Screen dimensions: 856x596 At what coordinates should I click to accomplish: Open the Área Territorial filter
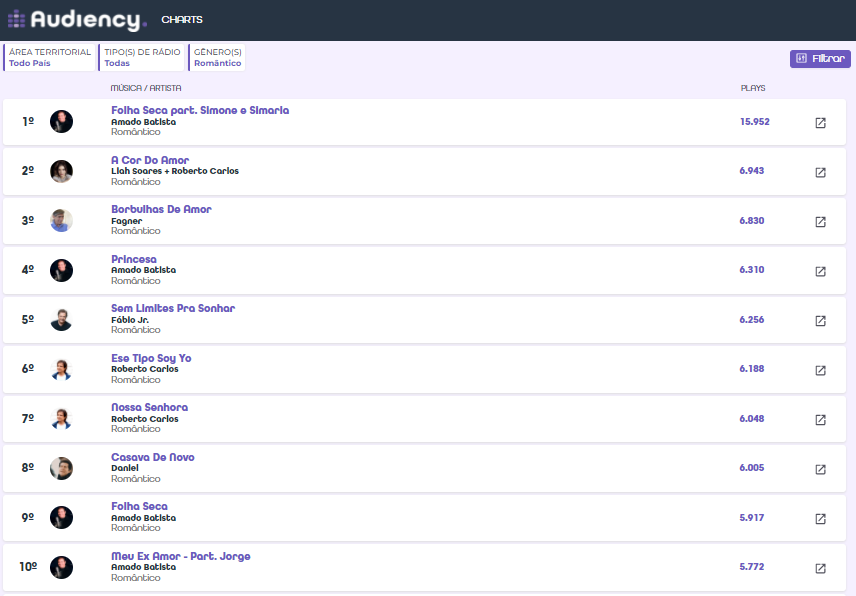click(49, 57)
